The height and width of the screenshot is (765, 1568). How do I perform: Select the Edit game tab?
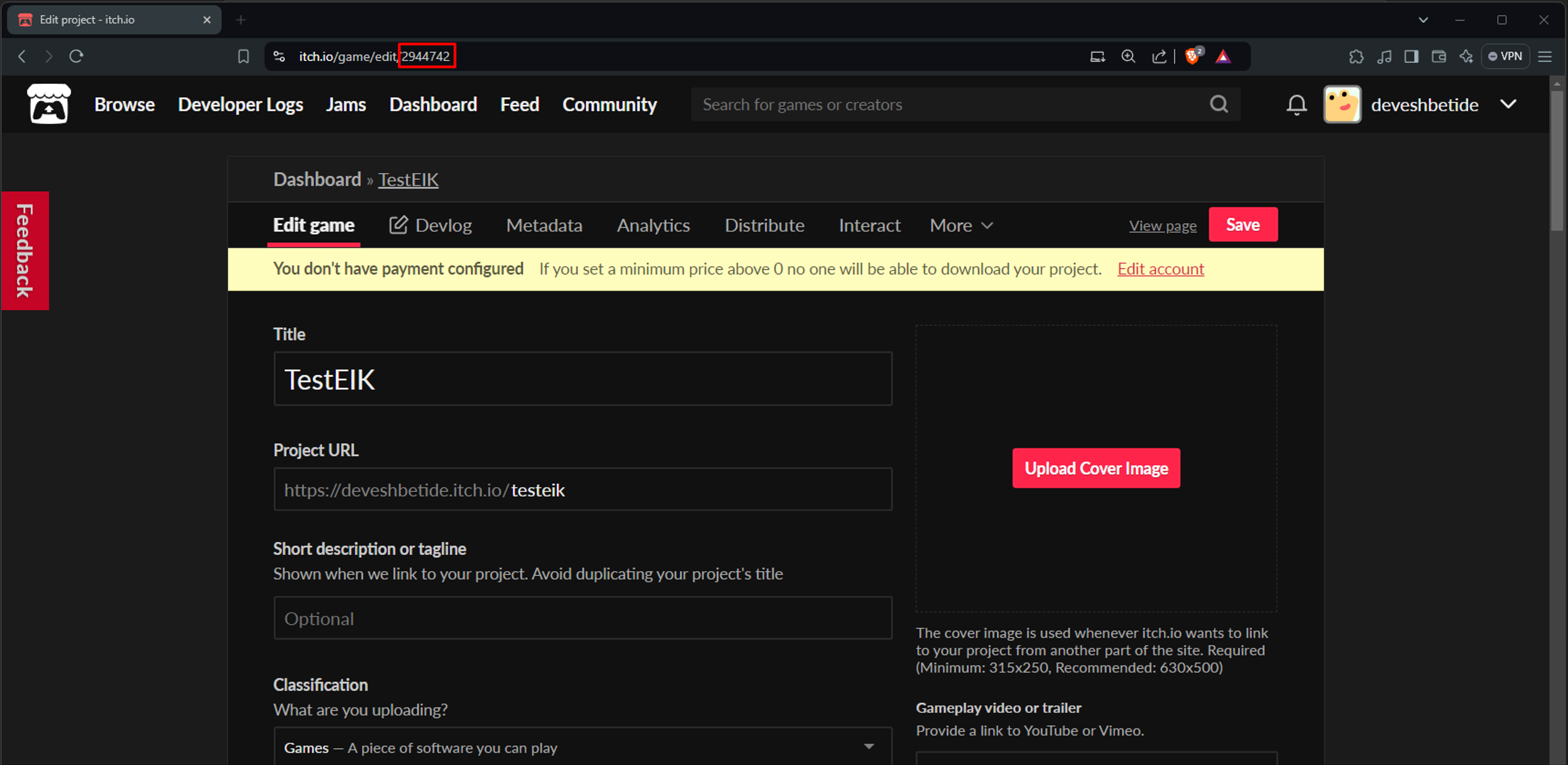coord(314,225)
